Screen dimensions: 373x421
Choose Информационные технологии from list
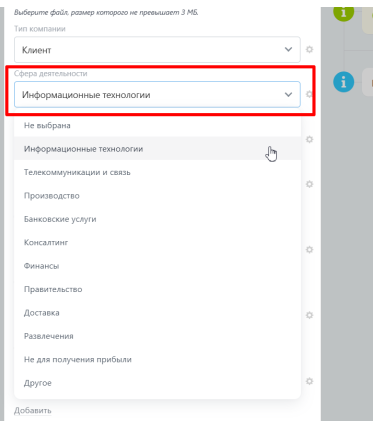click(157, 149)
